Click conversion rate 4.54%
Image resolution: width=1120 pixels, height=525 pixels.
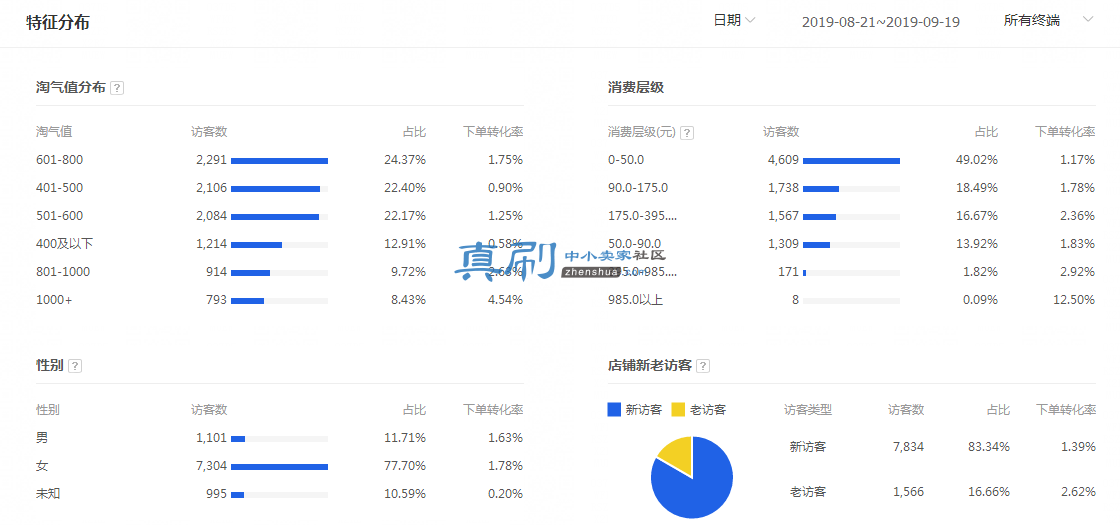point(506,300)
